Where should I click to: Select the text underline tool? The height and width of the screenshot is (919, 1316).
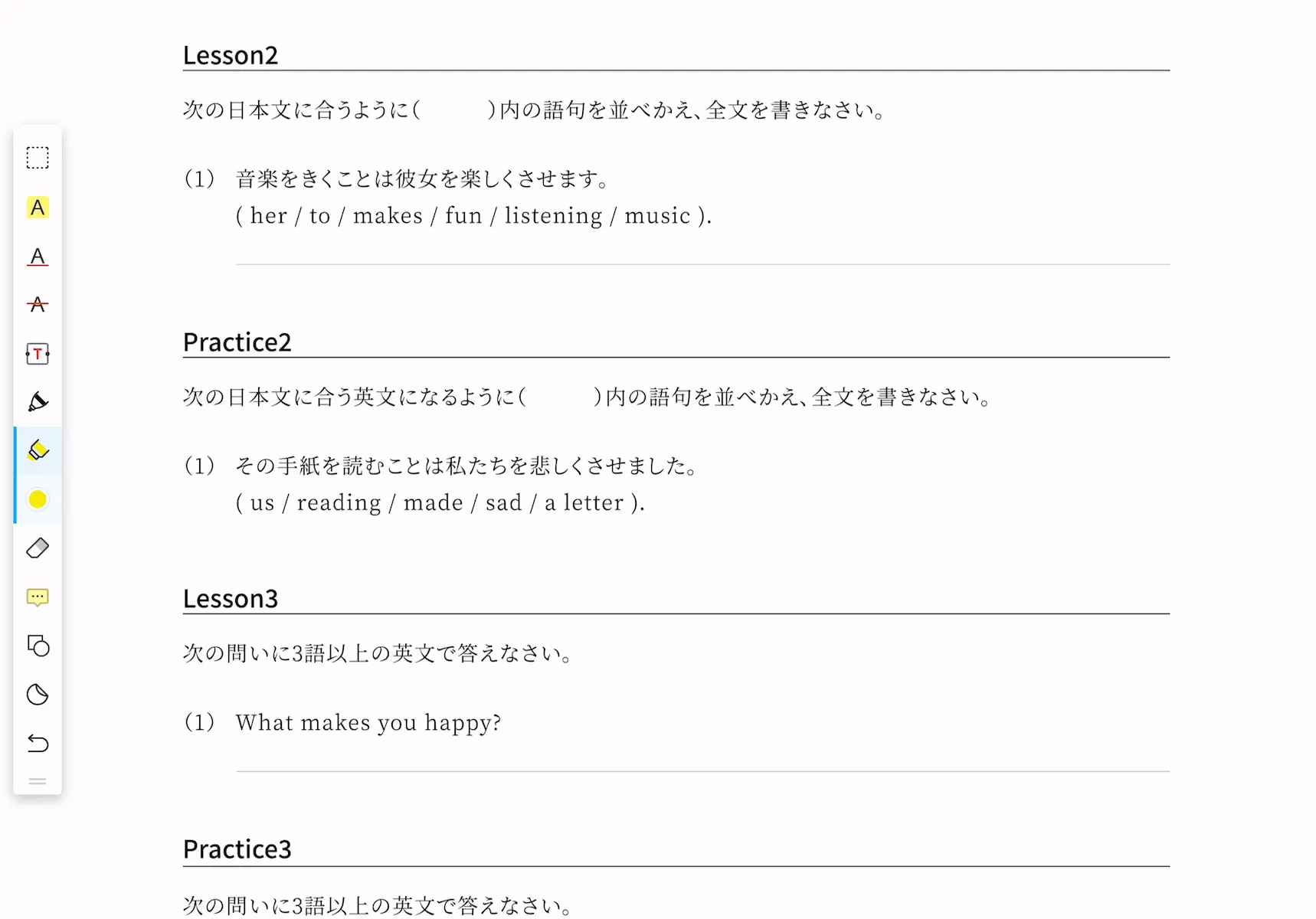pyautogui.click(x=38, y=257)
